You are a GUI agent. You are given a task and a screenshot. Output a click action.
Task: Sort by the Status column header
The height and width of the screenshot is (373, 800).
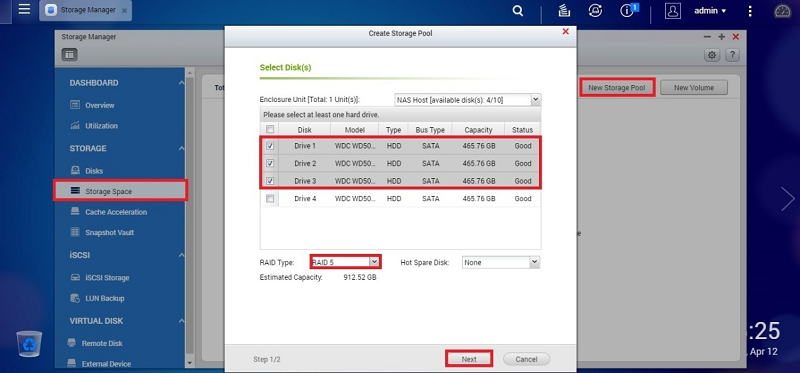522,130
